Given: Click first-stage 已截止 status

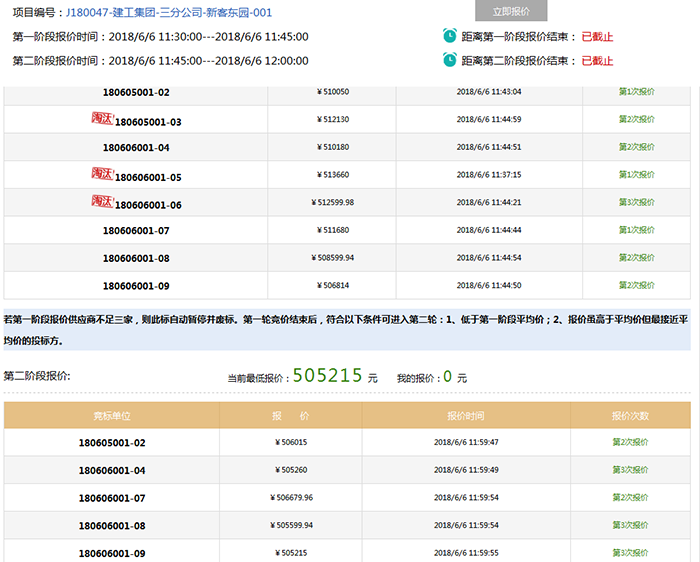Looking at the screenshot, I should tap(597, 37).
